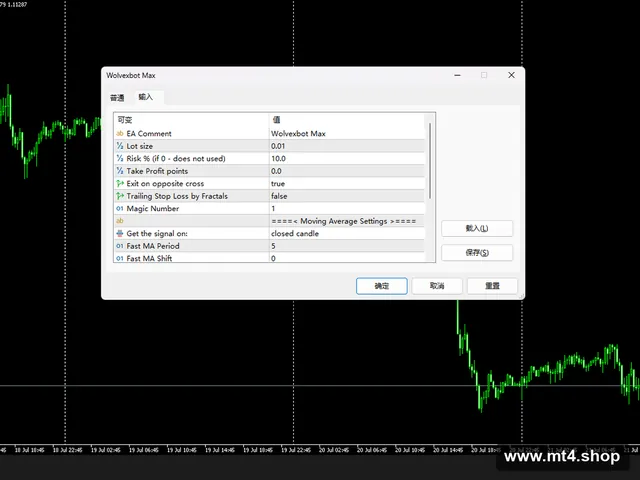The image size is (640, 480).
Task: Select the EA Comment parameter name
Action: (x=149, y=133)
